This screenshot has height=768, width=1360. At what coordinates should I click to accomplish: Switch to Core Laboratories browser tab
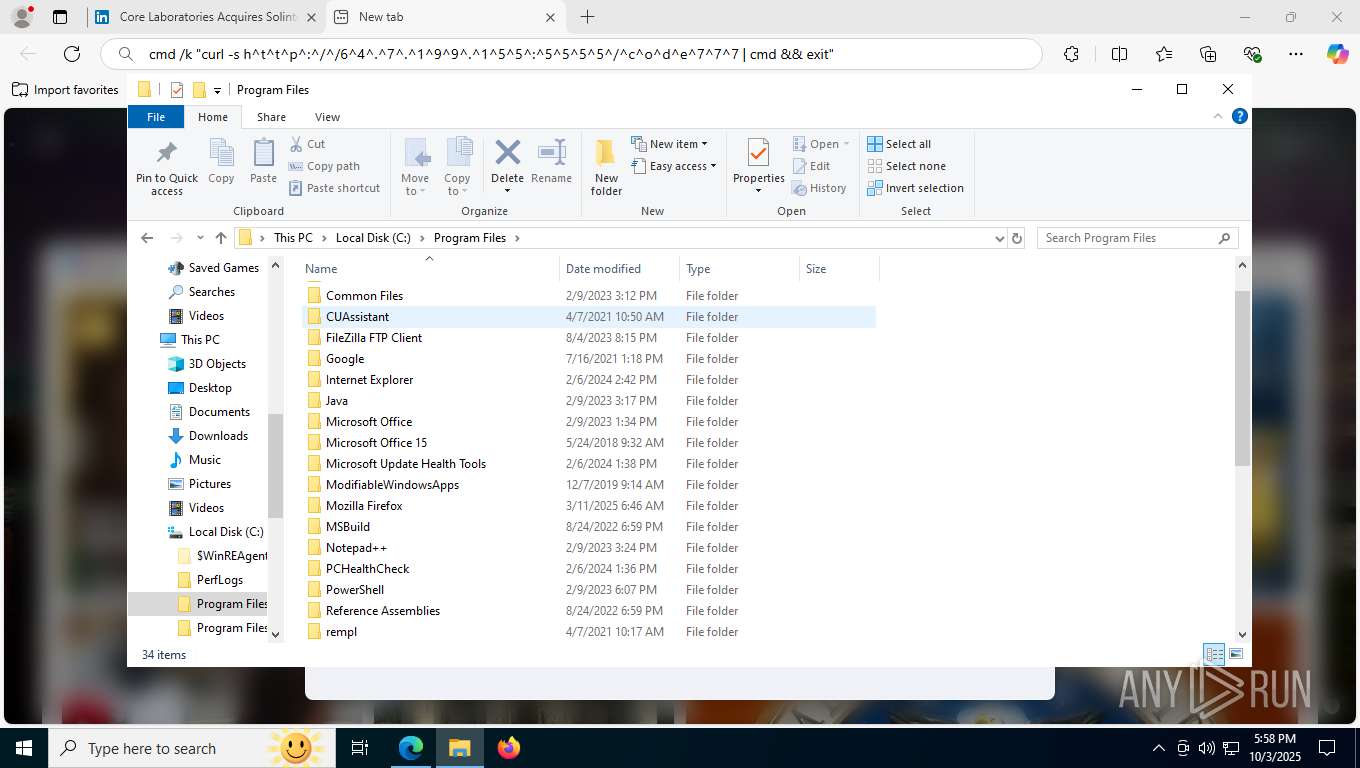(x=205, y=17)
